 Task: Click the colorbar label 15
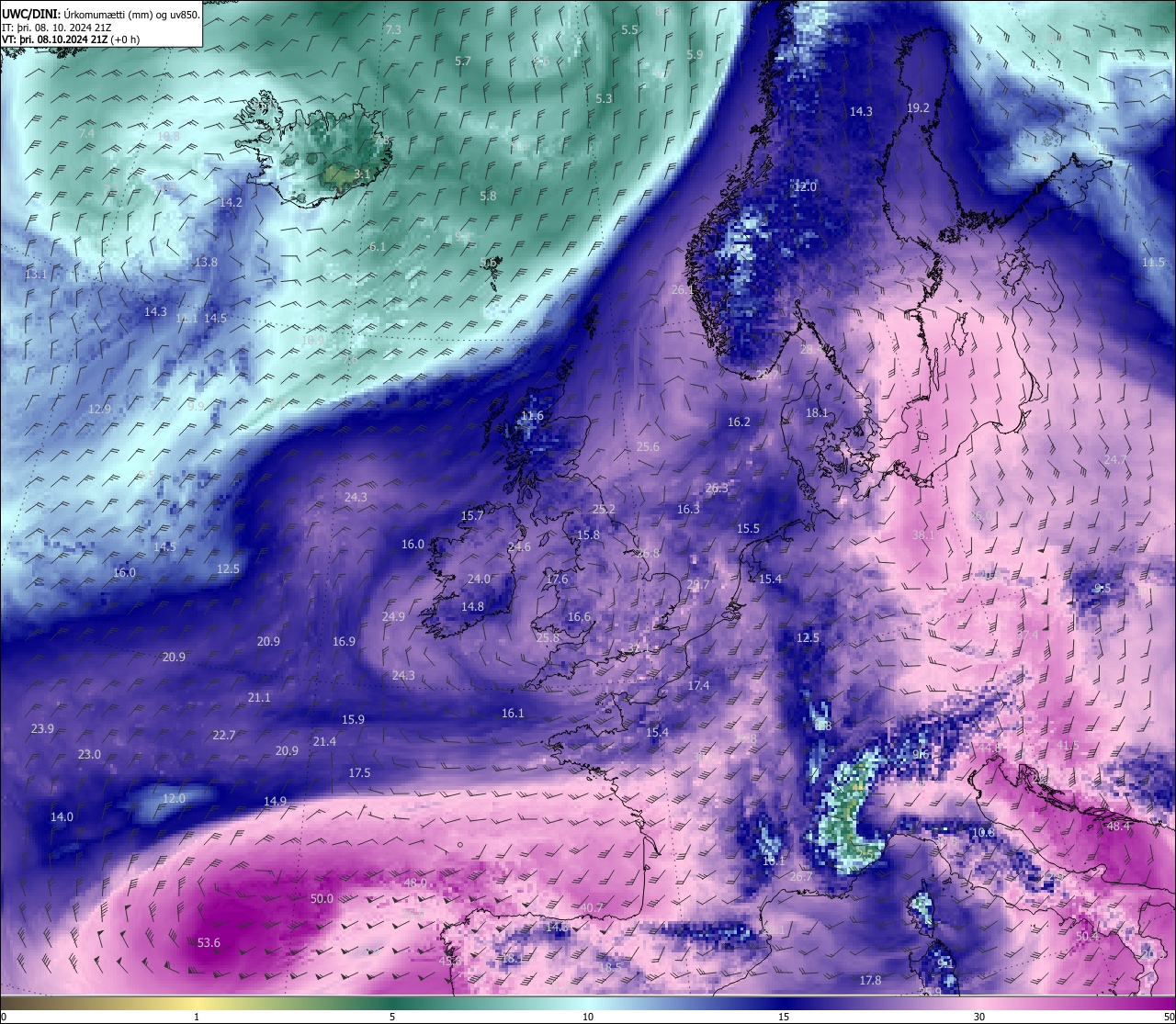pos(784,1016)
